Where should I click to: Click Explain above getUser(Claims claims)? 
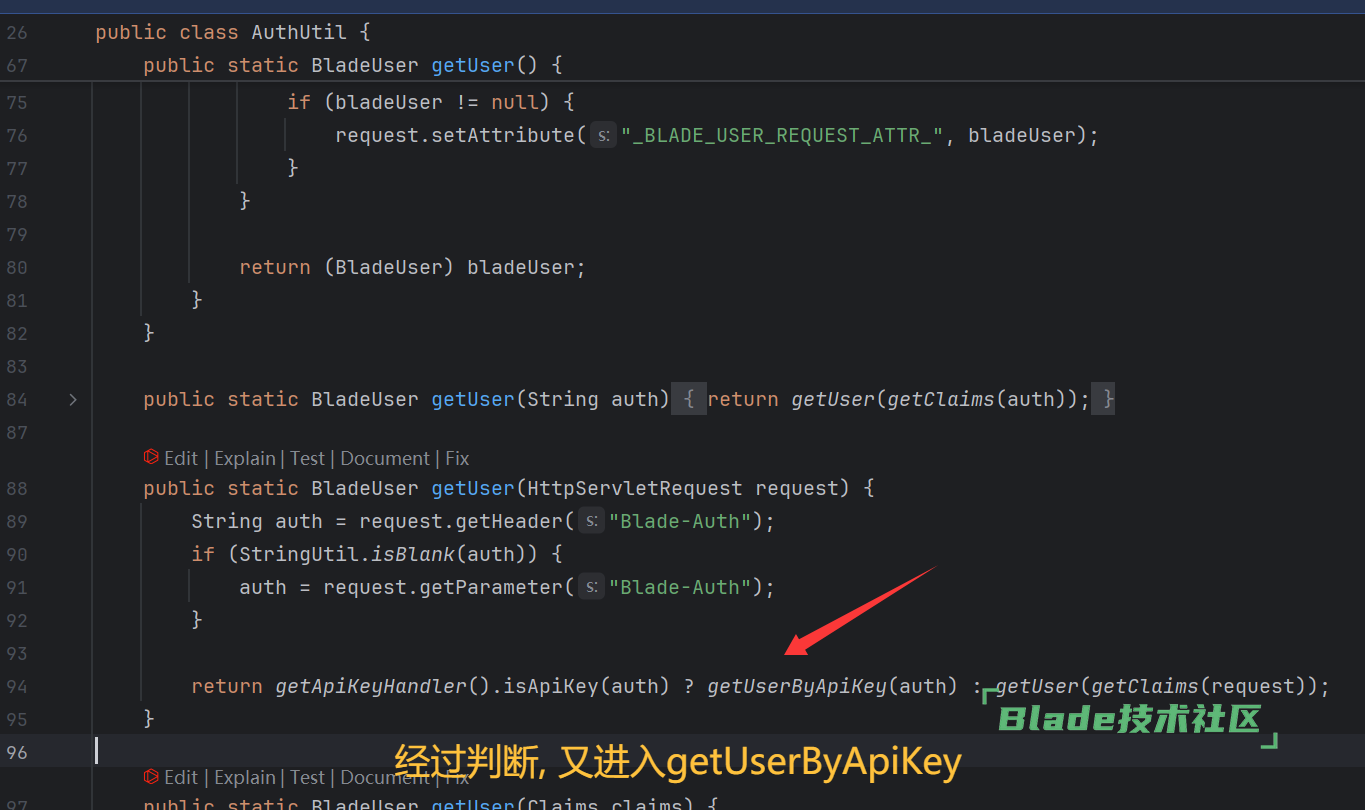coord(245,777)
